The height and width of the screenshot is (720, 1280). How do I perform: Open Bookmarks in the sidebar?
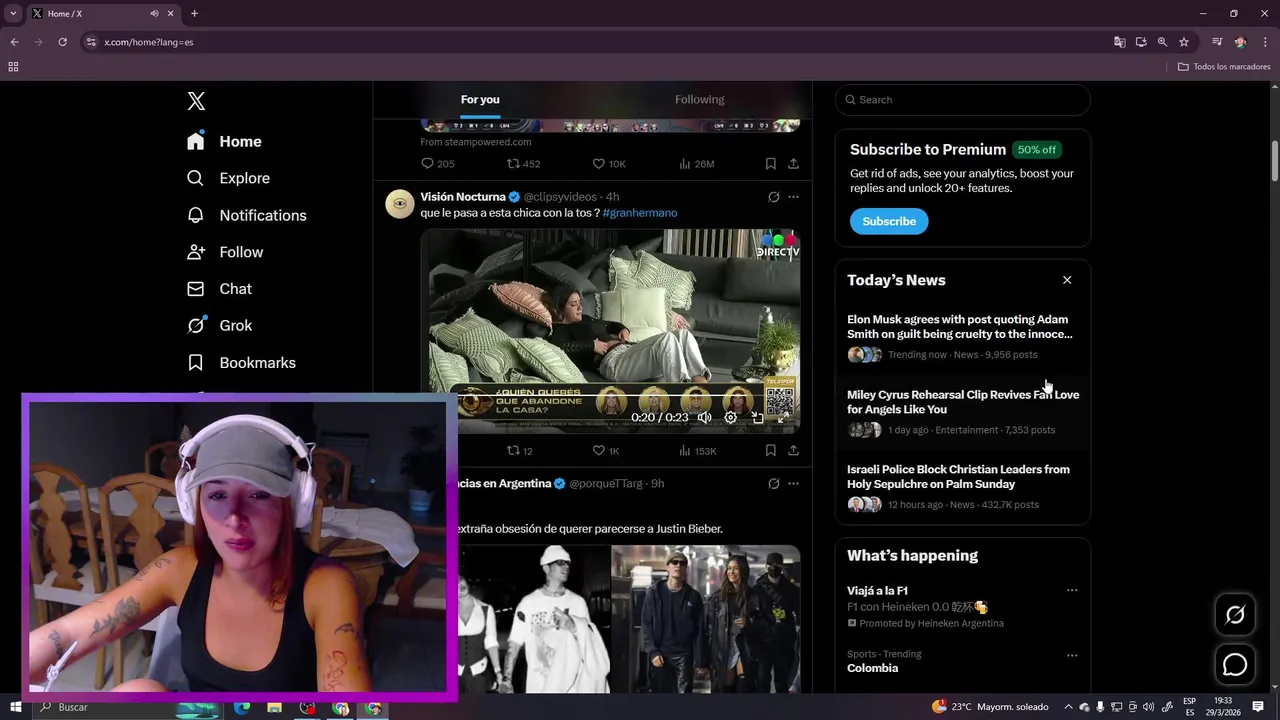point(240,363)
